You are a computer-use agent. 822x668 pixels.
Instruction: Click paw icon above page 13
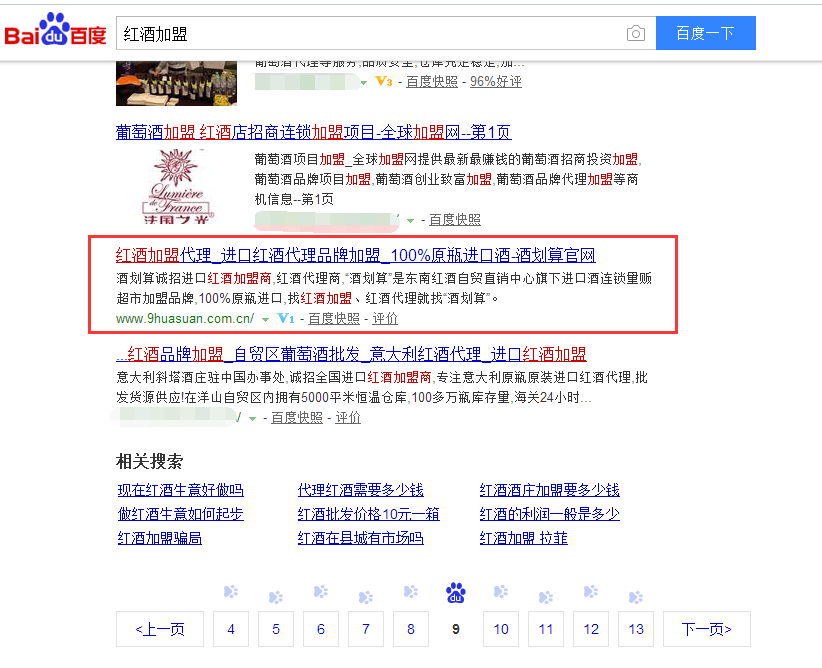pos(636,597)
